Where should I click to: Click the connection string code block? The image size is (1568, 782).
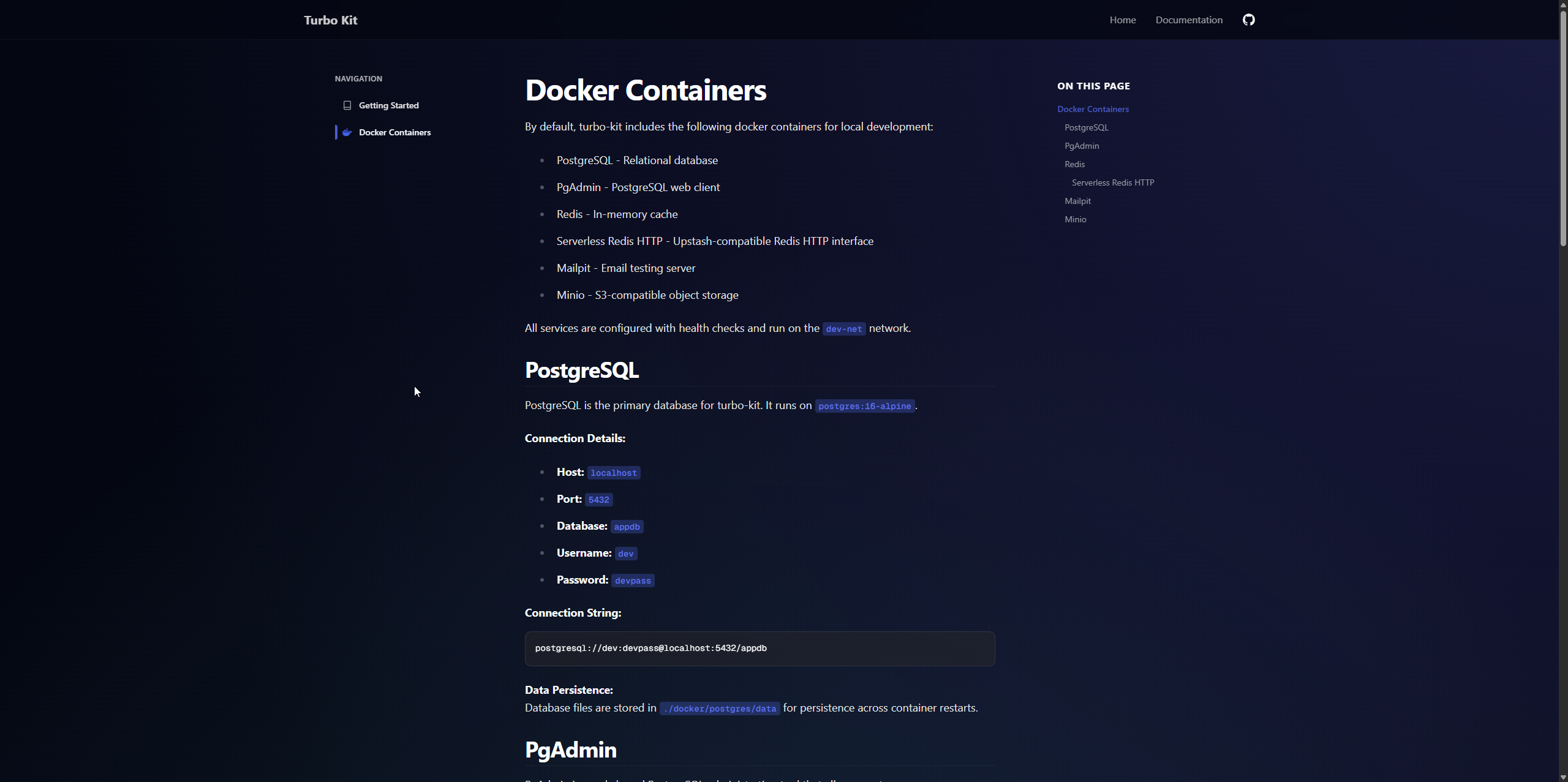pos(759,649)
